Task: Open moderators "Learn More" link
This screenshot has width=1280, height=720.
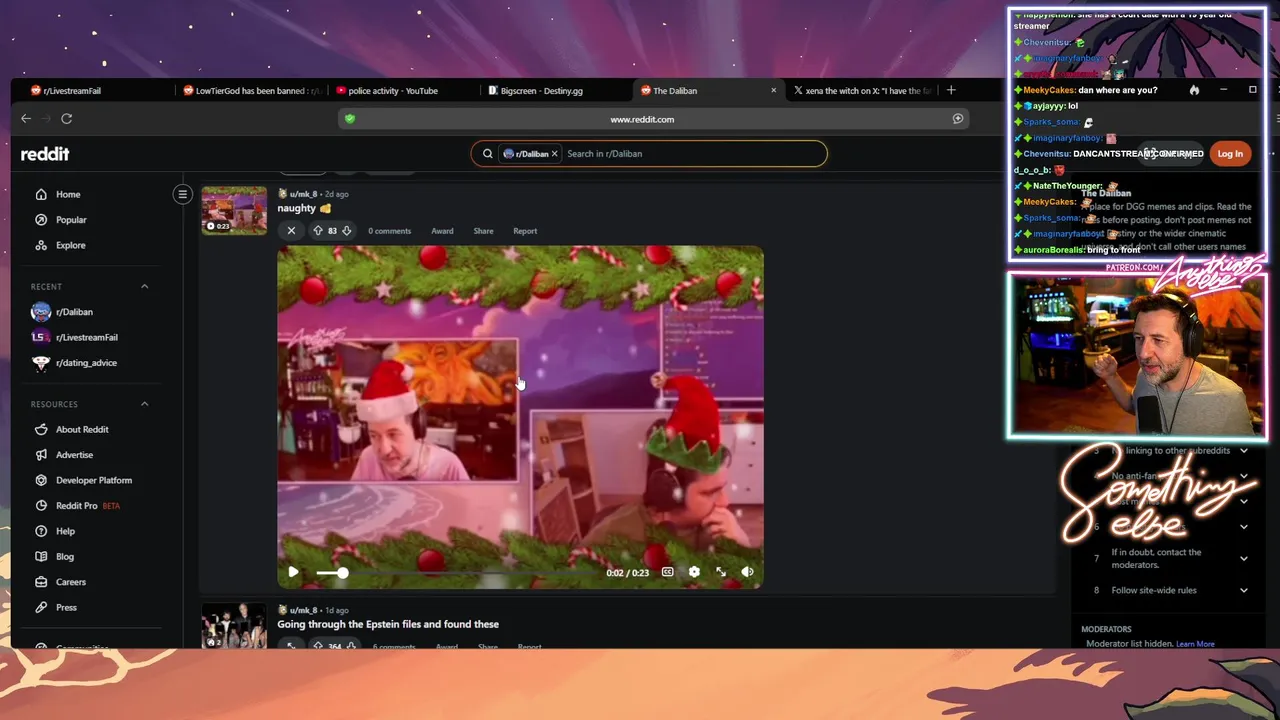Action: coord(1195,644)
